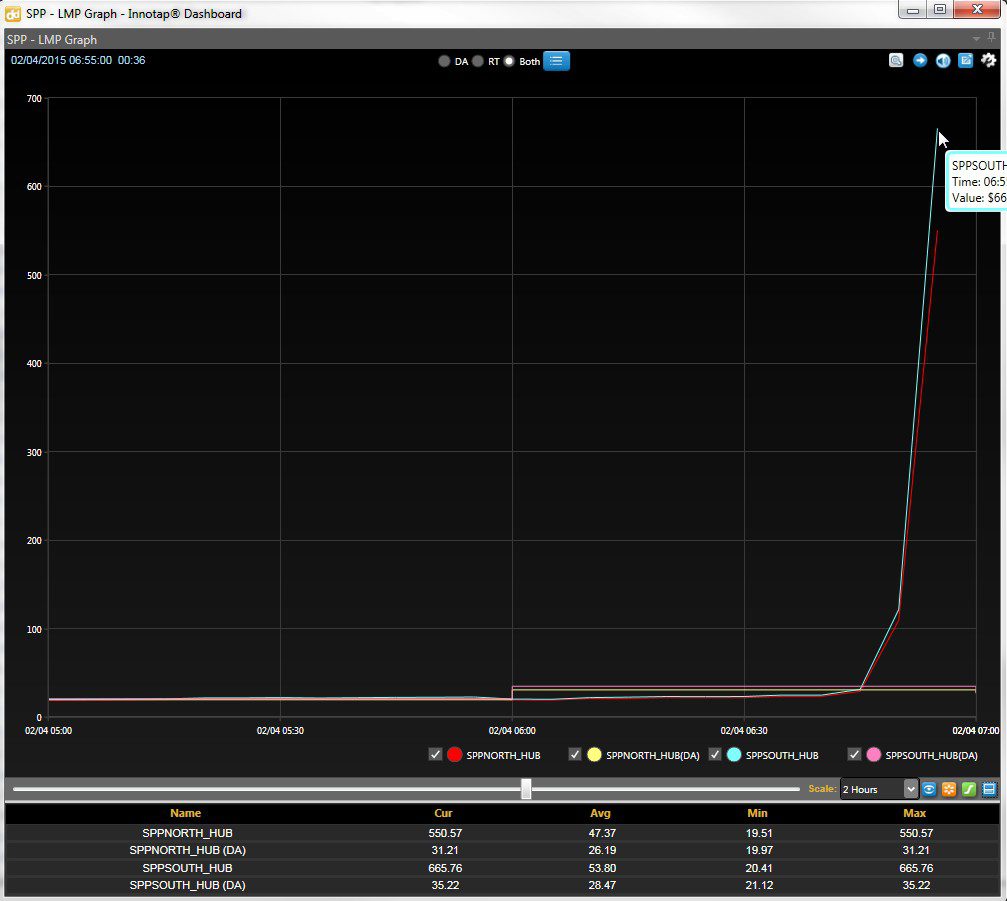Viewport: 1007px width, 901px height.
Task: Click the cyan SPPSOUTH_HUB color swatch
Action: coord(734,755)
